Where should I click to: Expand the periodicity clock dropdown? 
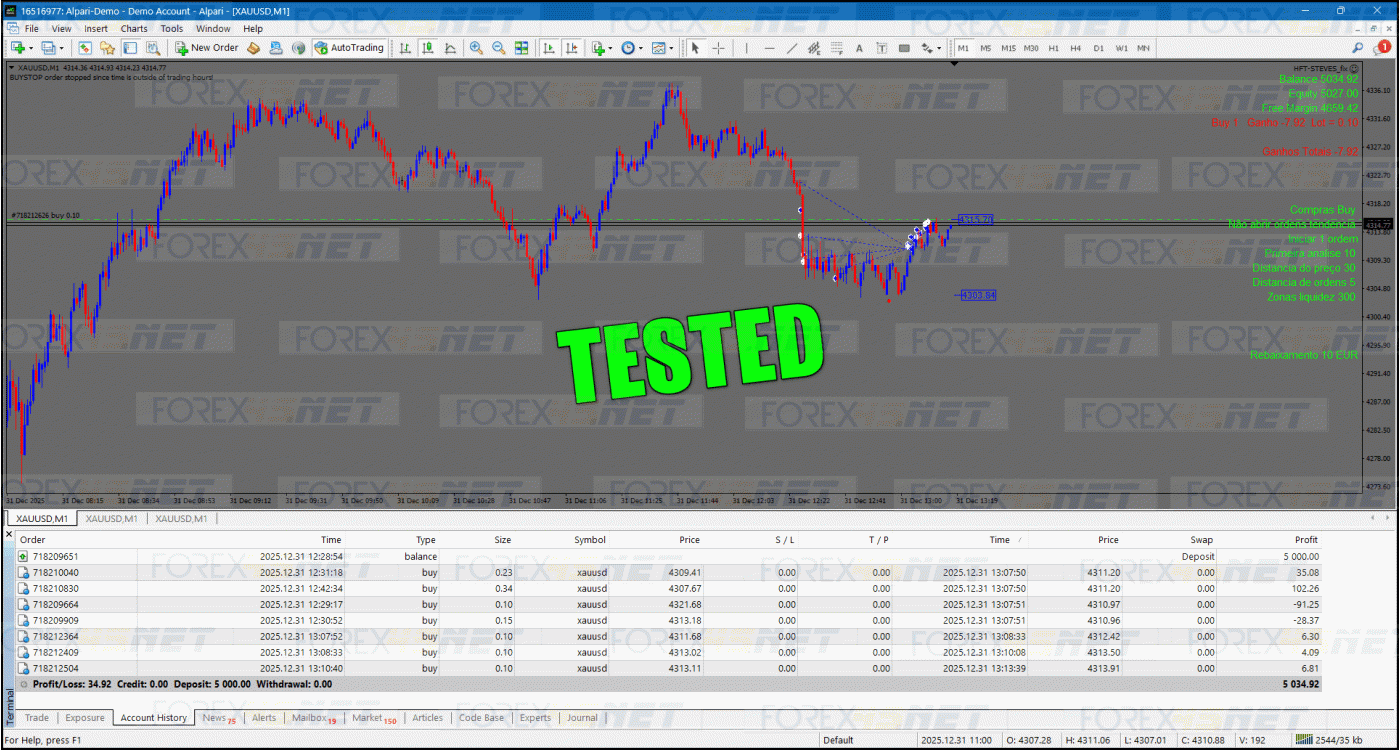pyautogui.click(x=639, y=47)
